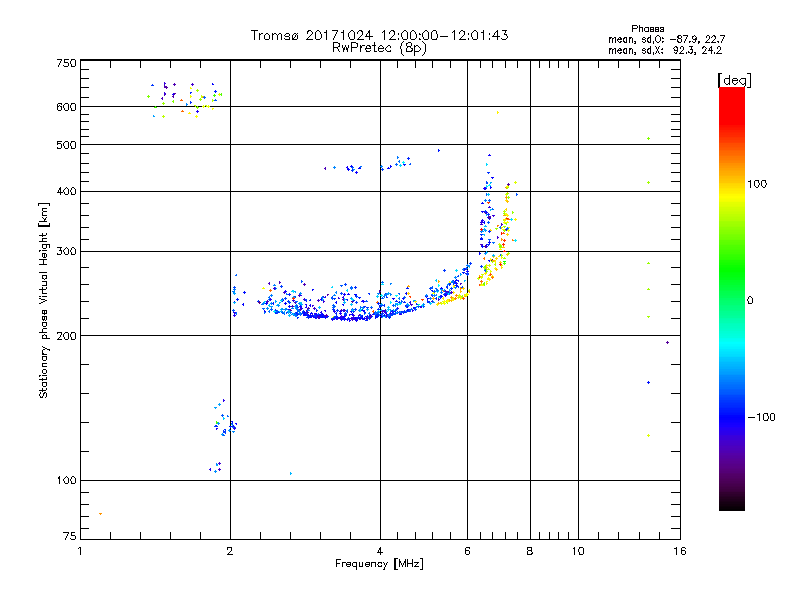Screen dimensions: 800x600
Task: Click the x-axis '1' tick label
Action: (80, 551)
